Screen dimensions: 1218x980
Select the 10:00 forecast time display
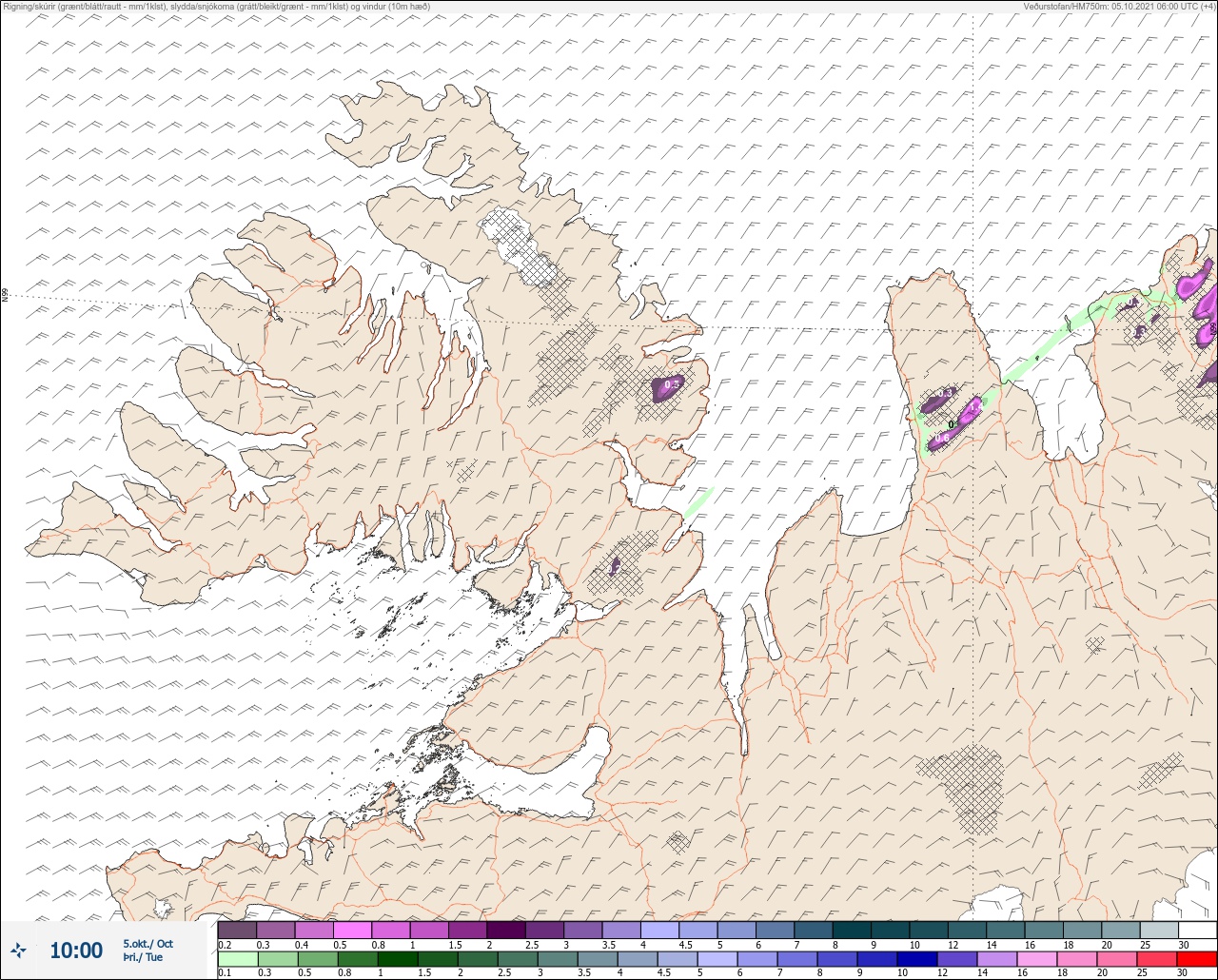click(76, 950)
